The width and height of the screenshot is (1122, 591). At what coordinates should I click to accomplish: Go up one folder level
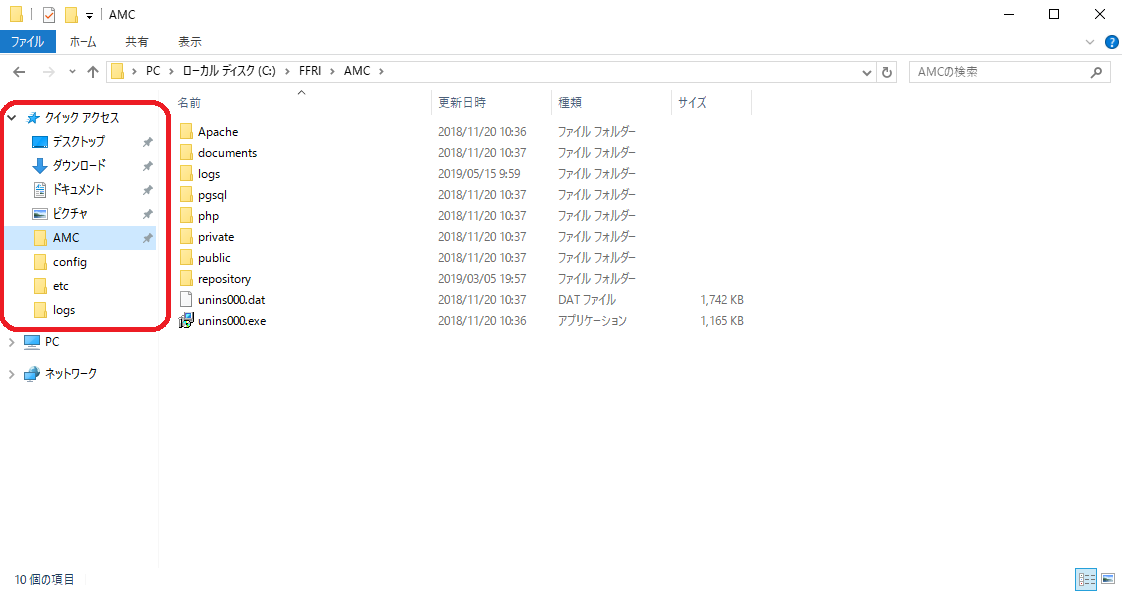(93, 72)
